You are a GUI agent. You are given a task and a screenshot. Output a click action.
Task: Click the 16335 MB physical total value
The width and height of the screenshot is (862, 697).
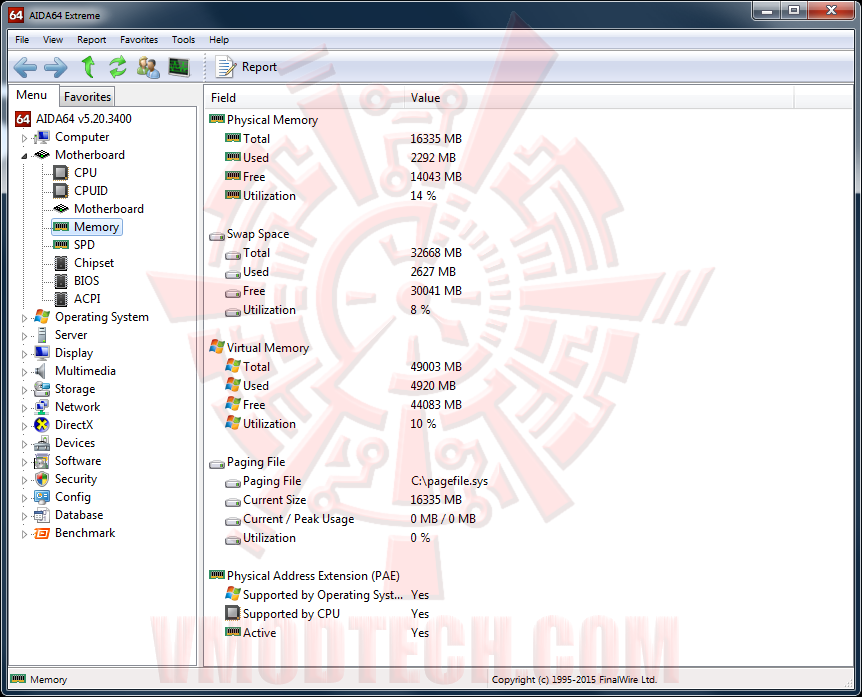pyautogui.click(x=436, y=139)
